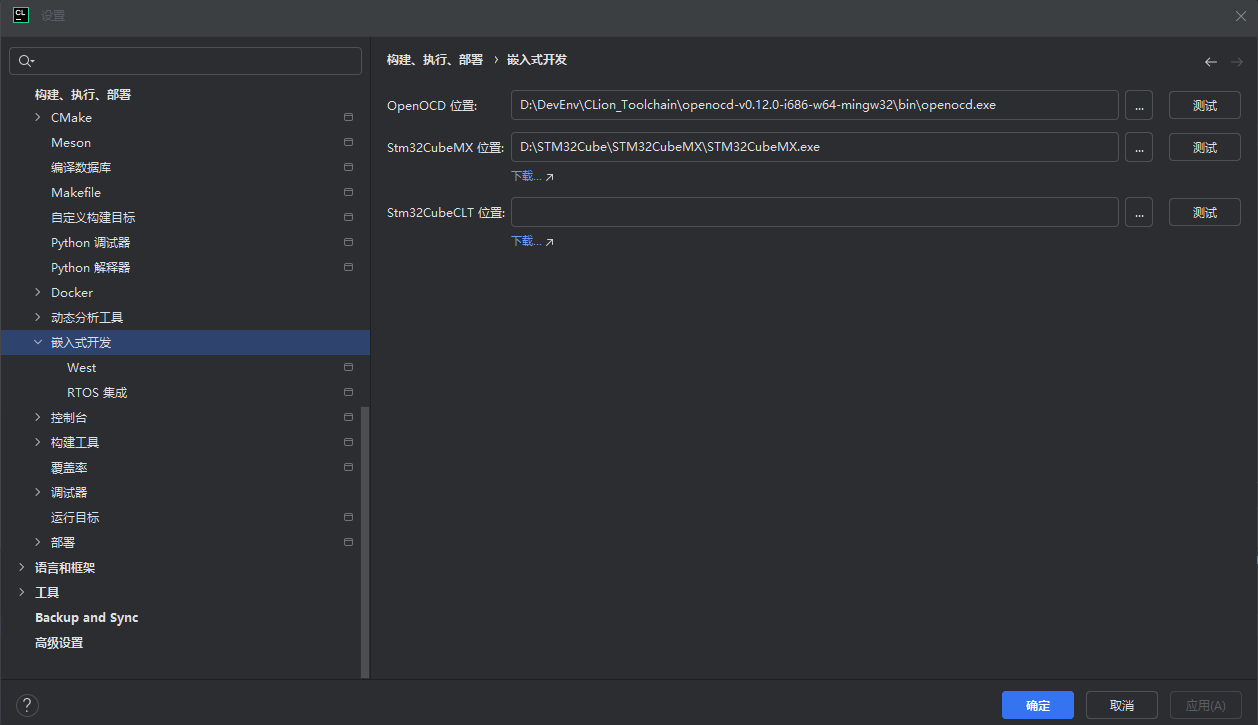The width and height of the screenshot is (1258, 725).
Task: Collapse the 嵌入式开发 tree node
Action: 38,342
